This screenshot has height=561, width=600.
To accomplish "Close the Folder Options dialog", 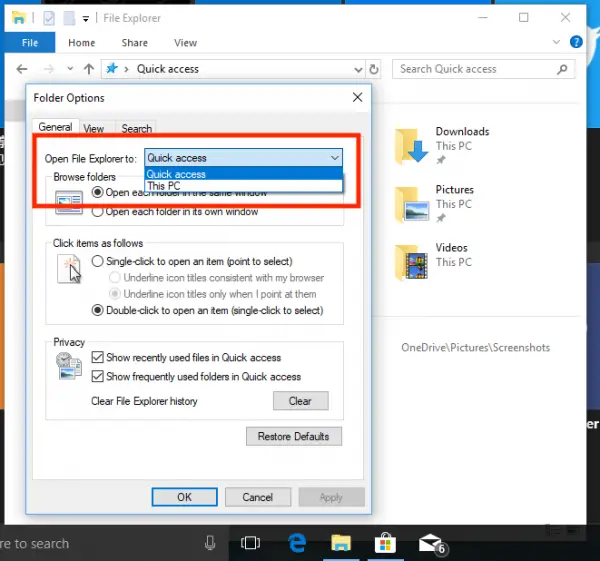I will [357, 97].
